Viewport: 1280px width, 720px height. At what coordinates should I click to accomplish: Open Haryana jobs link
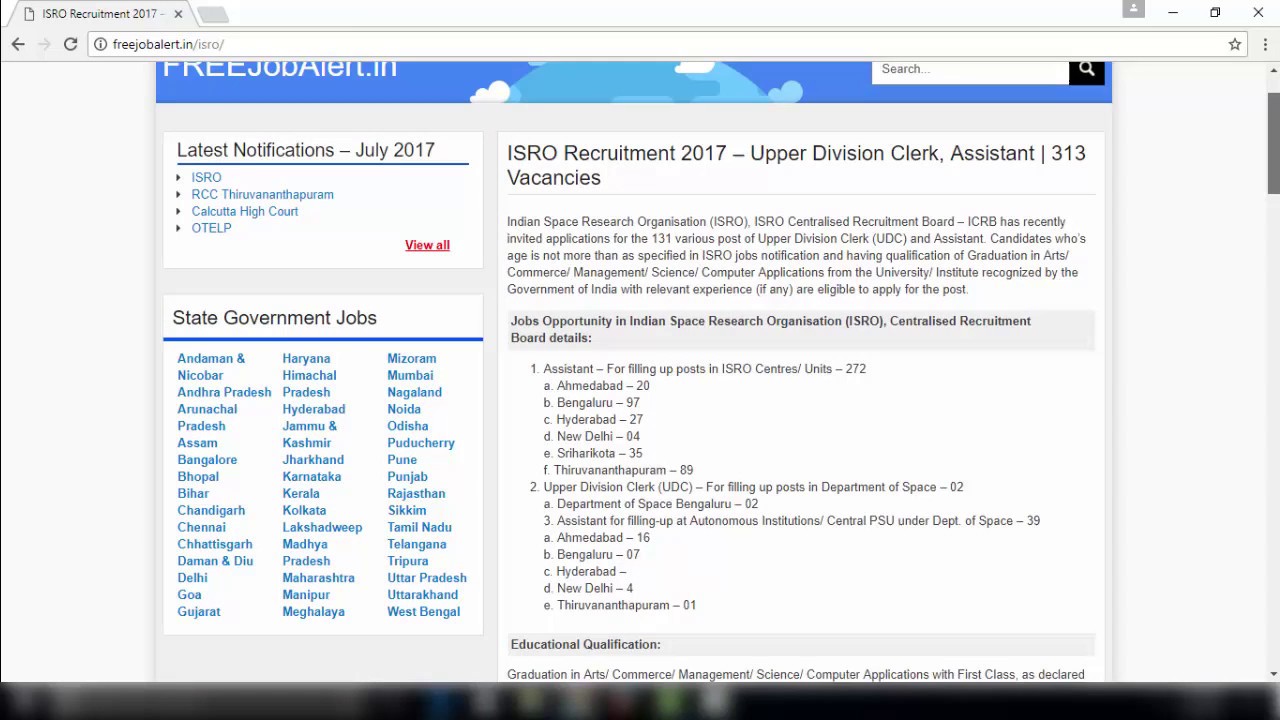click(306, 358)
